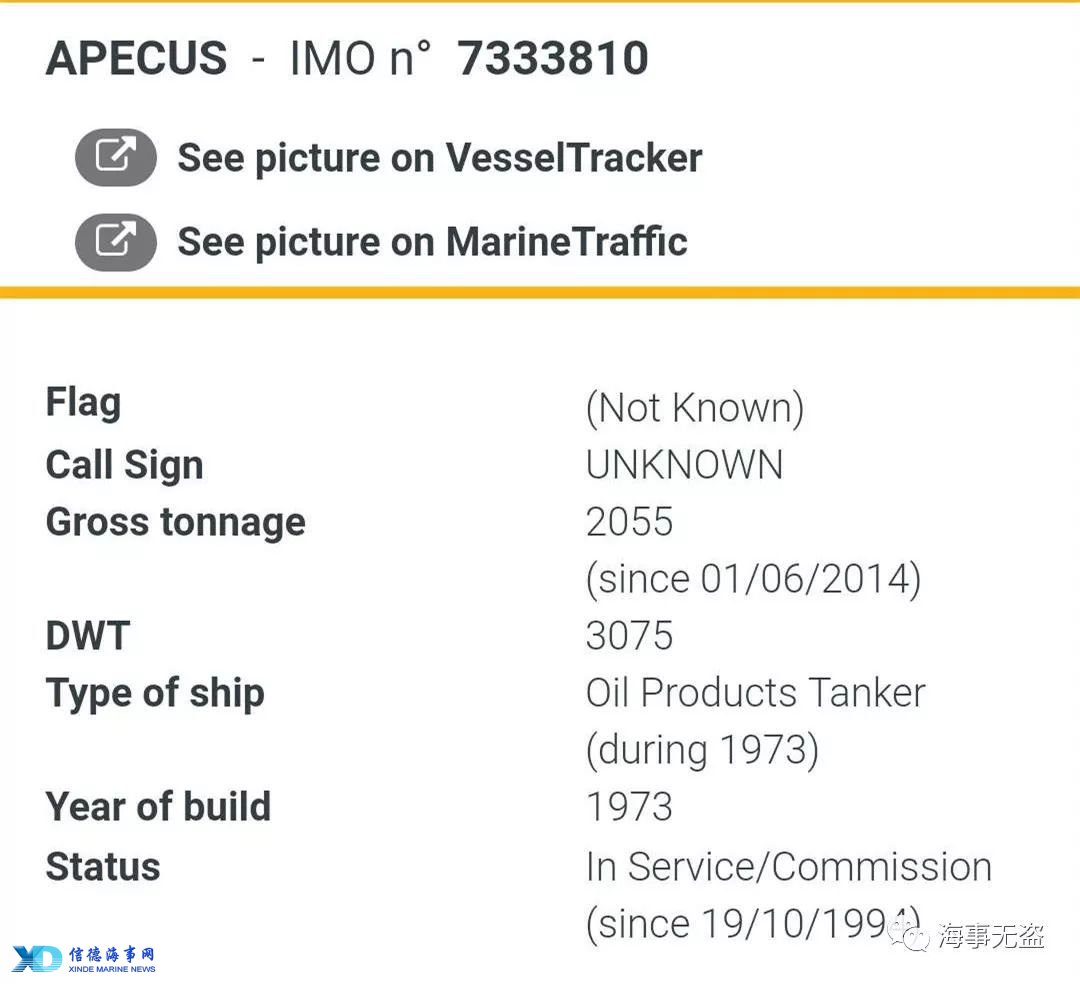Follow the See picture on MarineTraffic link
Viewport: 1080px width, 984px height.
click(432, 242)
